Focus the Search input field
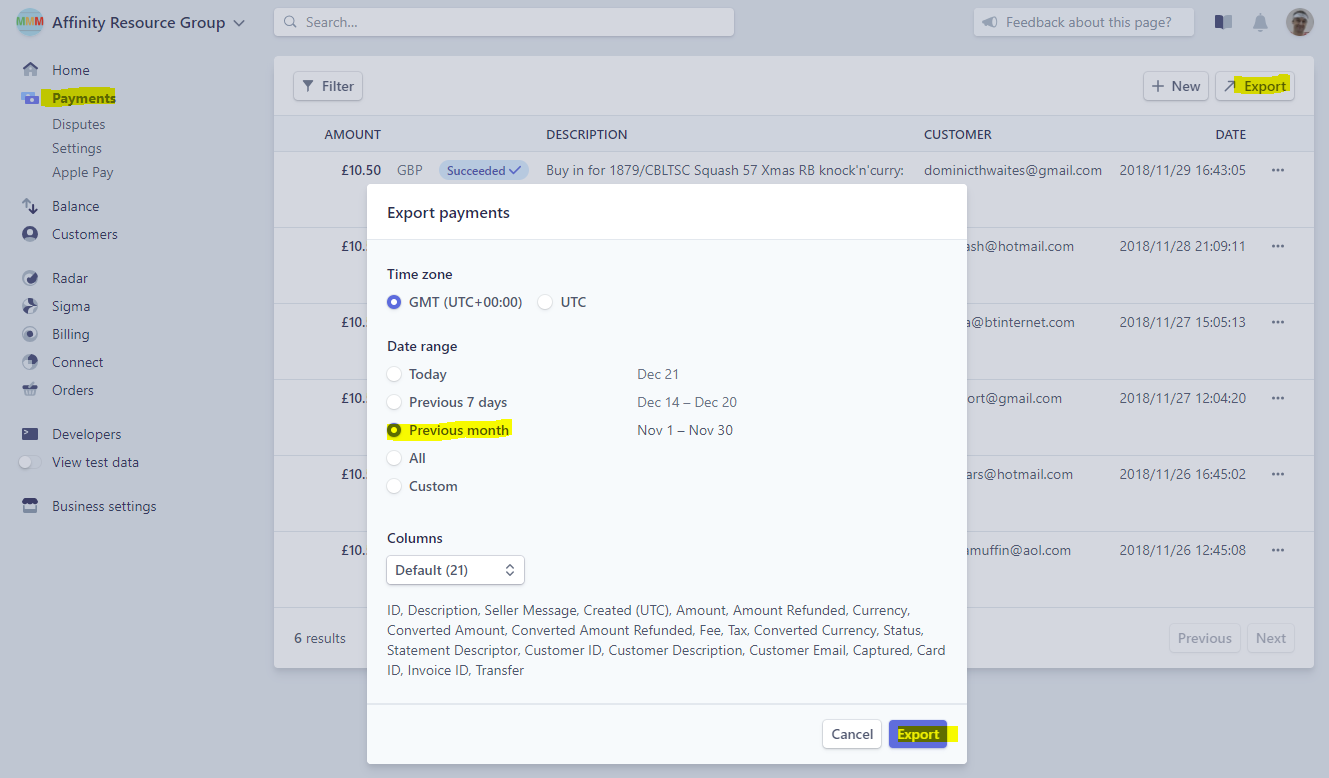1329x778 pixels. tap(504, 22)
